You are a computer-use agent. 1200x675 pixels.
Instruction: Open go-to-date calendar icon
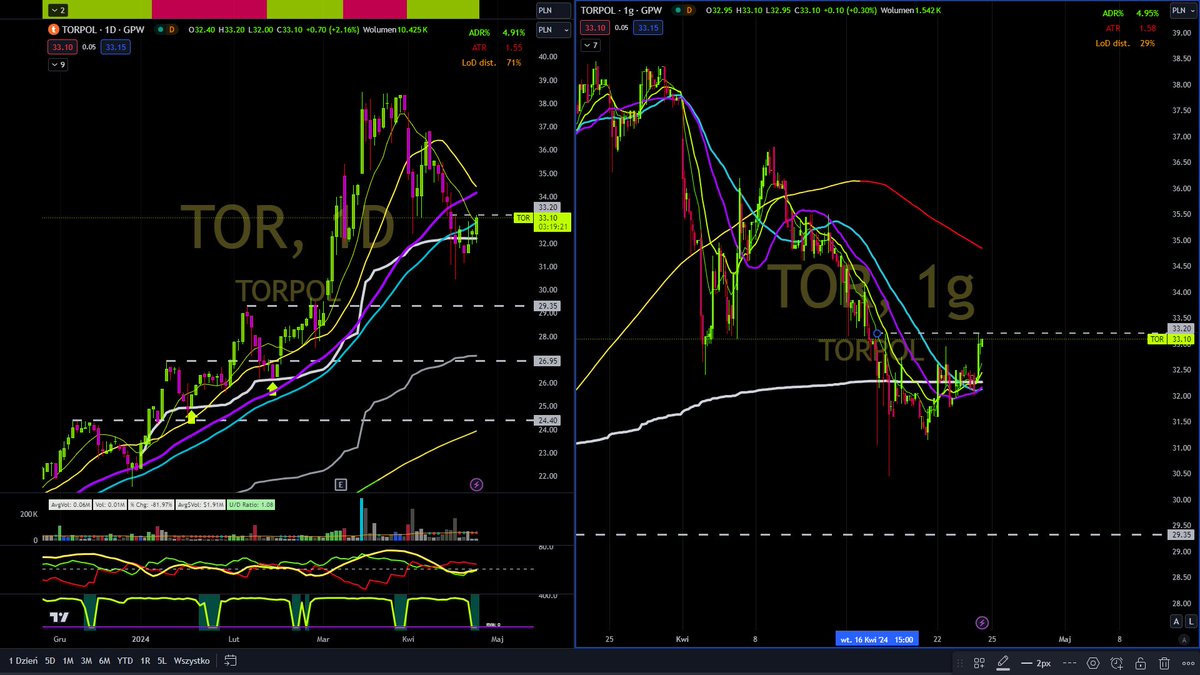coord(230,661)
